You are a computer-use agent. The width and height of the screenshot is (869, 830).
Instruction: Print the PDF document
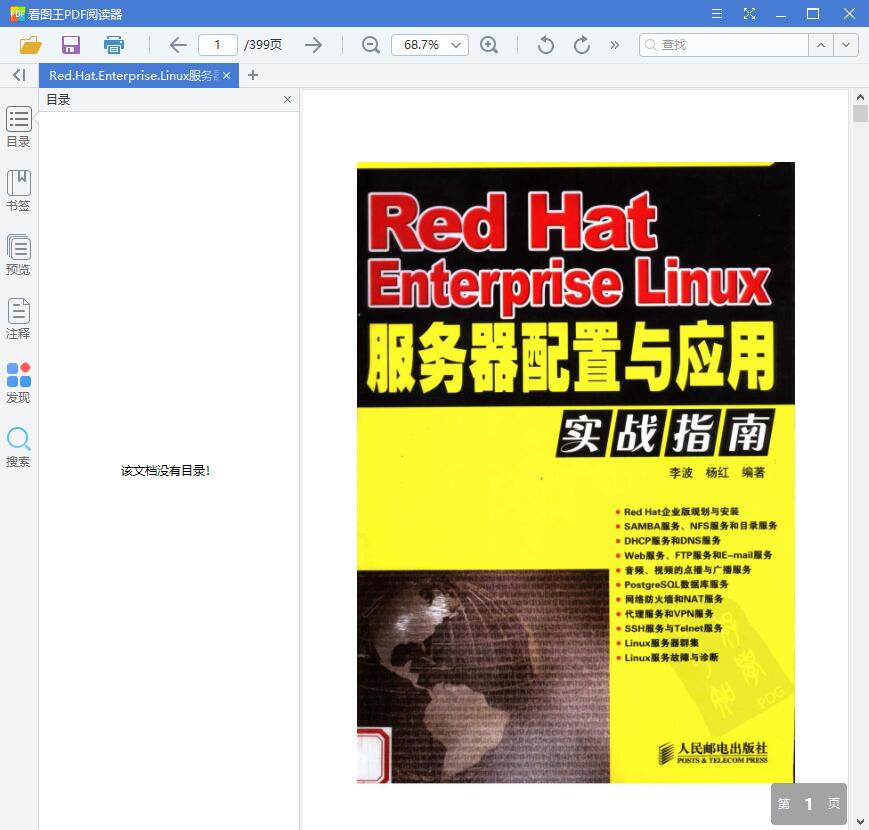114,45
